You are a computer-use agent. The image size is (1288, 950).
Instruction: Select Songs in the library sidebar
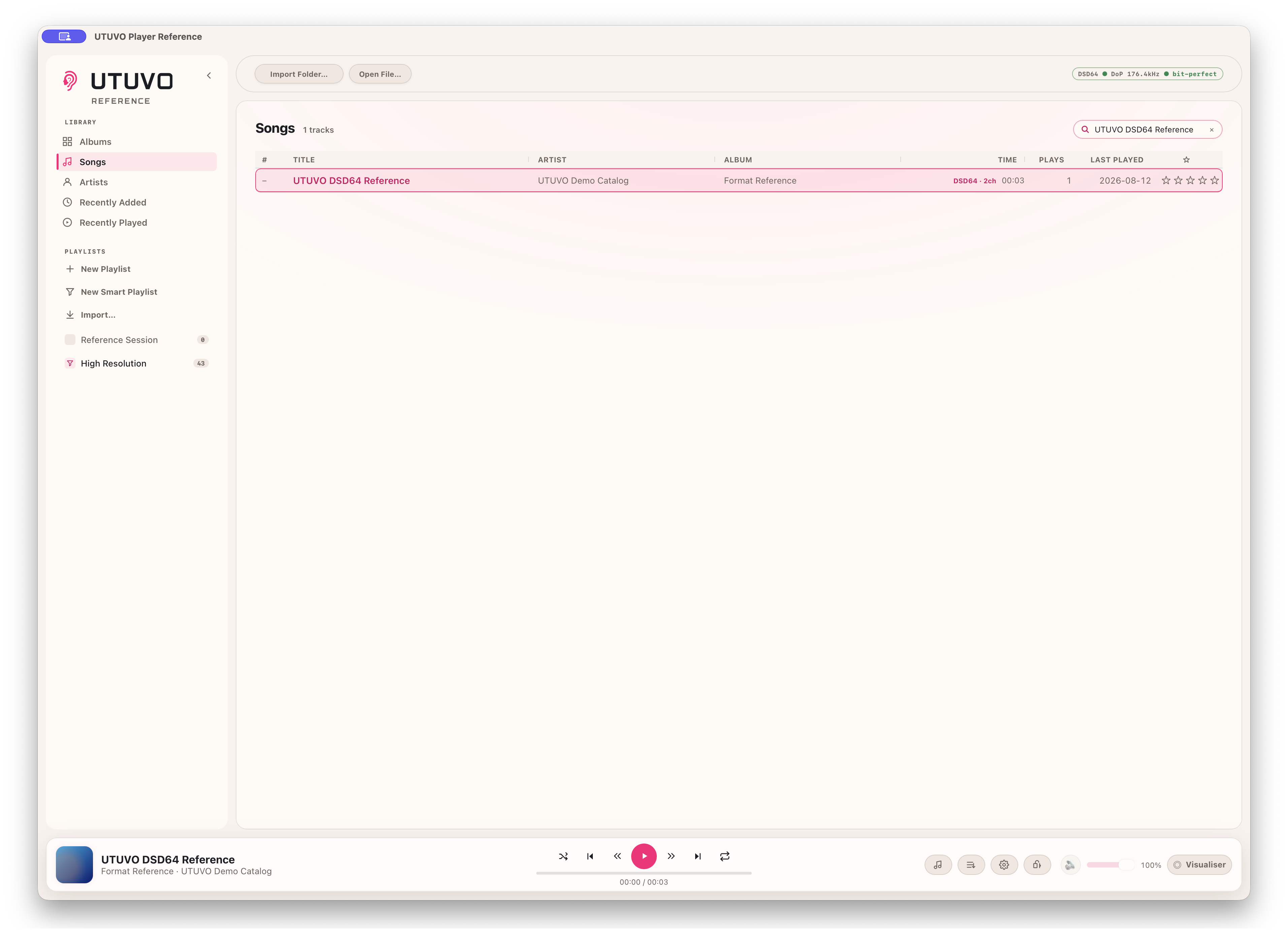click(136, 162)
